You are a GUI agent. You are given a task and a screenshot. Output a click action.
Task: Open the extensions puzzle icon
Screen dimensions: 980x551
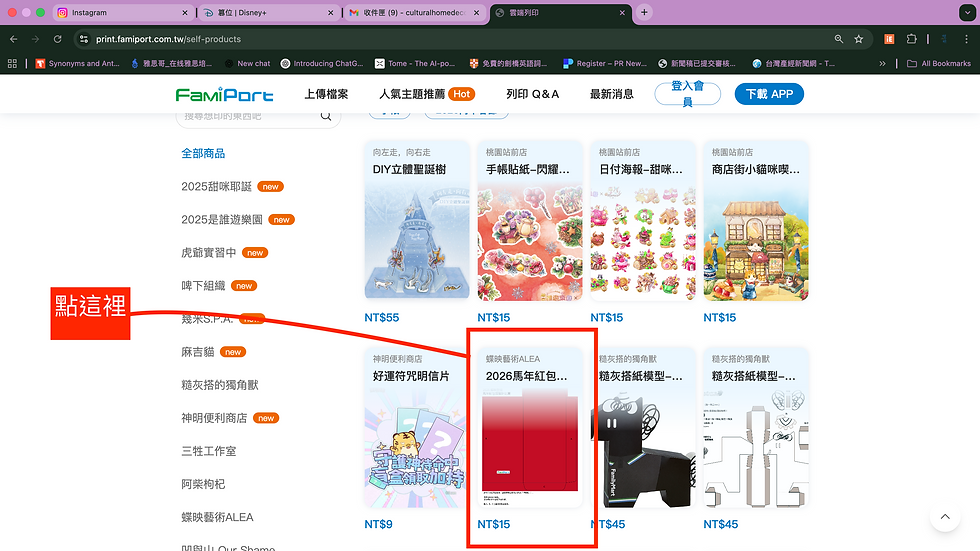tap(911, 39)
